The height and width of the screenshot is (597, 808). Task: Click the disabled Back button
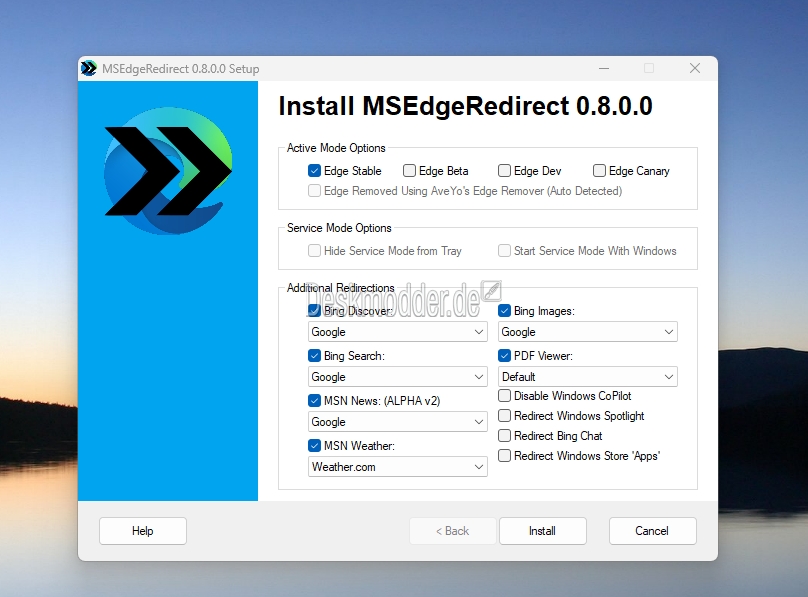tap(452, 531)
